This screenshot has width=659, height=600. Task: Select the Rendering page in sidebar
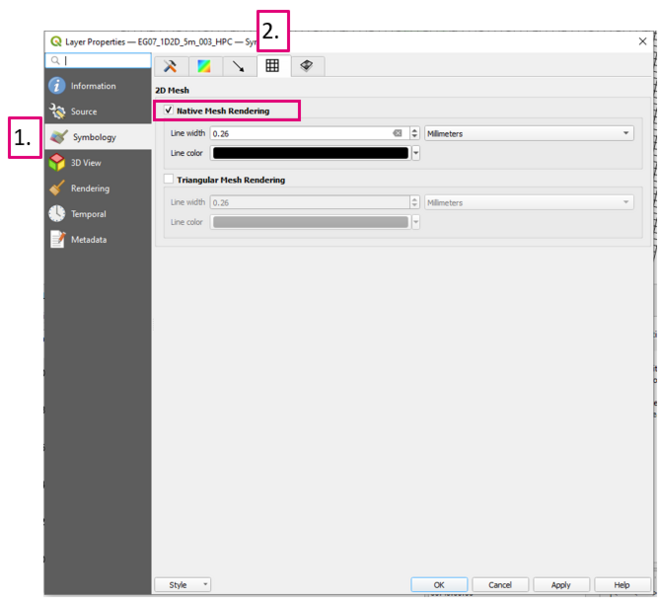(x=90, y=189)
